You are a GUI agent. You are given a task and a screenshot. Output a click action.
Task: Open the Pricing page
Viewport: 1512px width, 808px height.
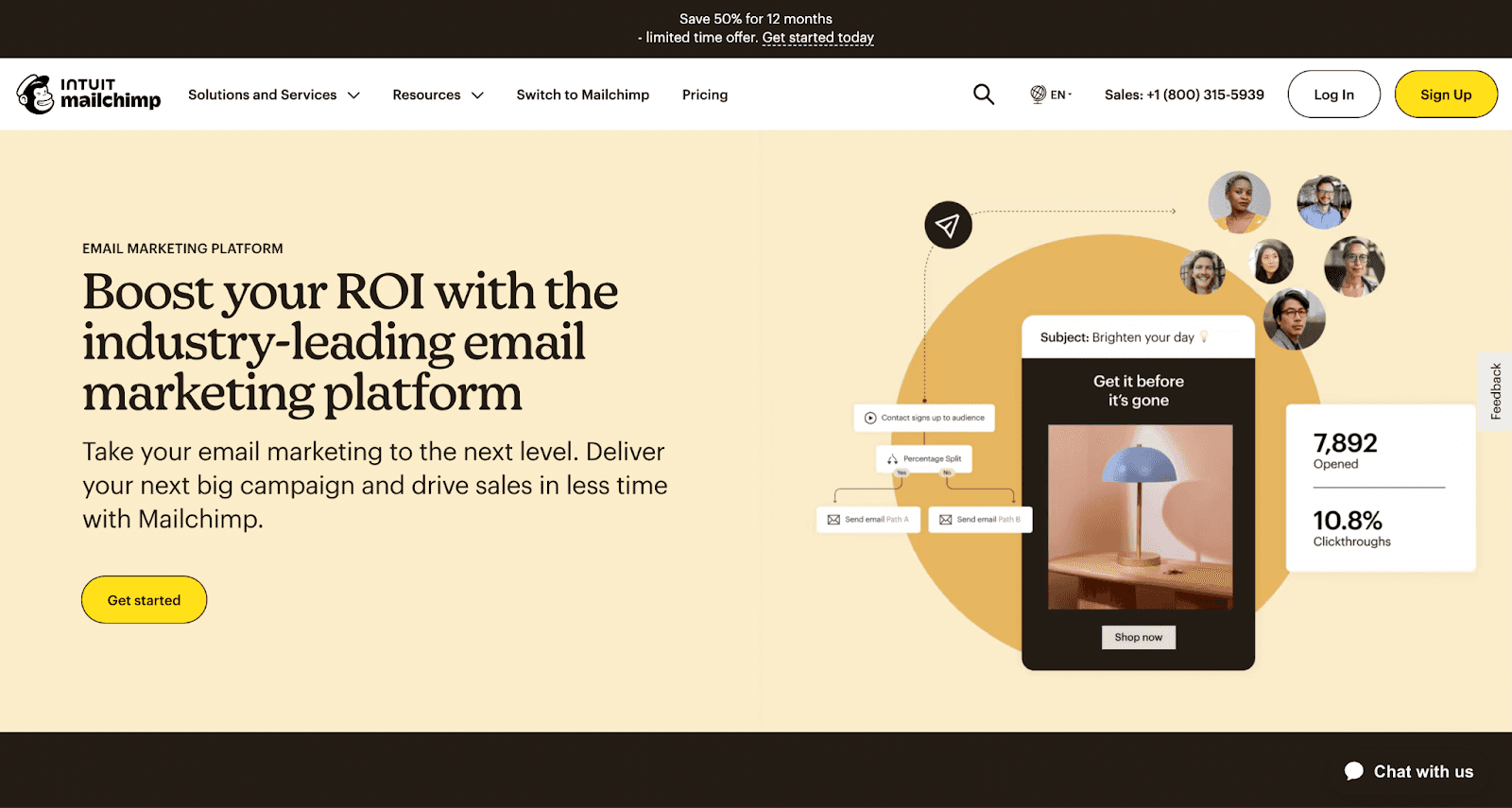[x=705, y=95]
